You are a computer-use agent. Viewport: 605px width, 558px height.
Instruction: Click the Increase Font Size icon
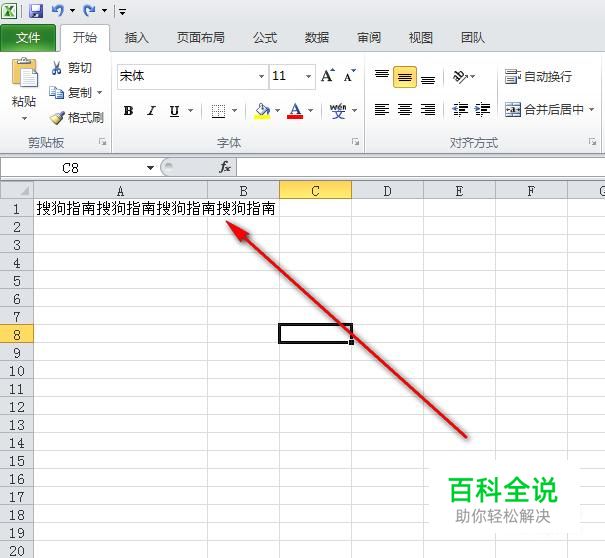[x=328, y=76]
